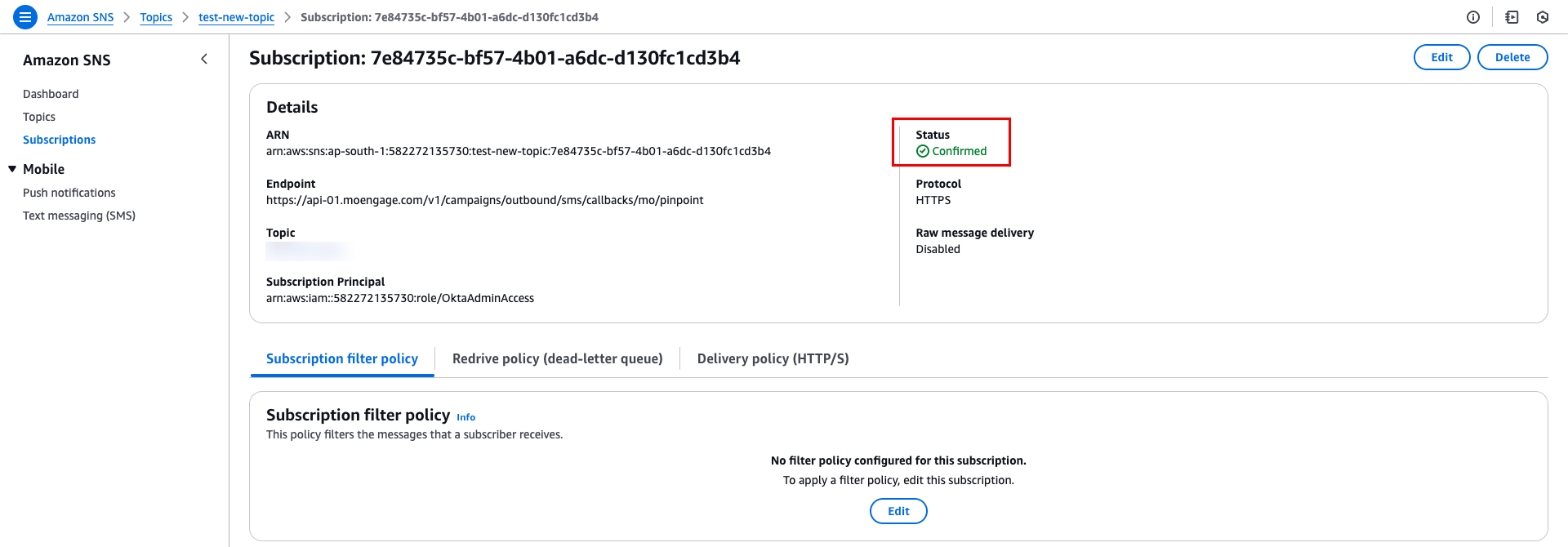This screenshot has height=547, width=1568.
Task: Collapse the Amazon SNS side navigation
Action: coord(204,59)
